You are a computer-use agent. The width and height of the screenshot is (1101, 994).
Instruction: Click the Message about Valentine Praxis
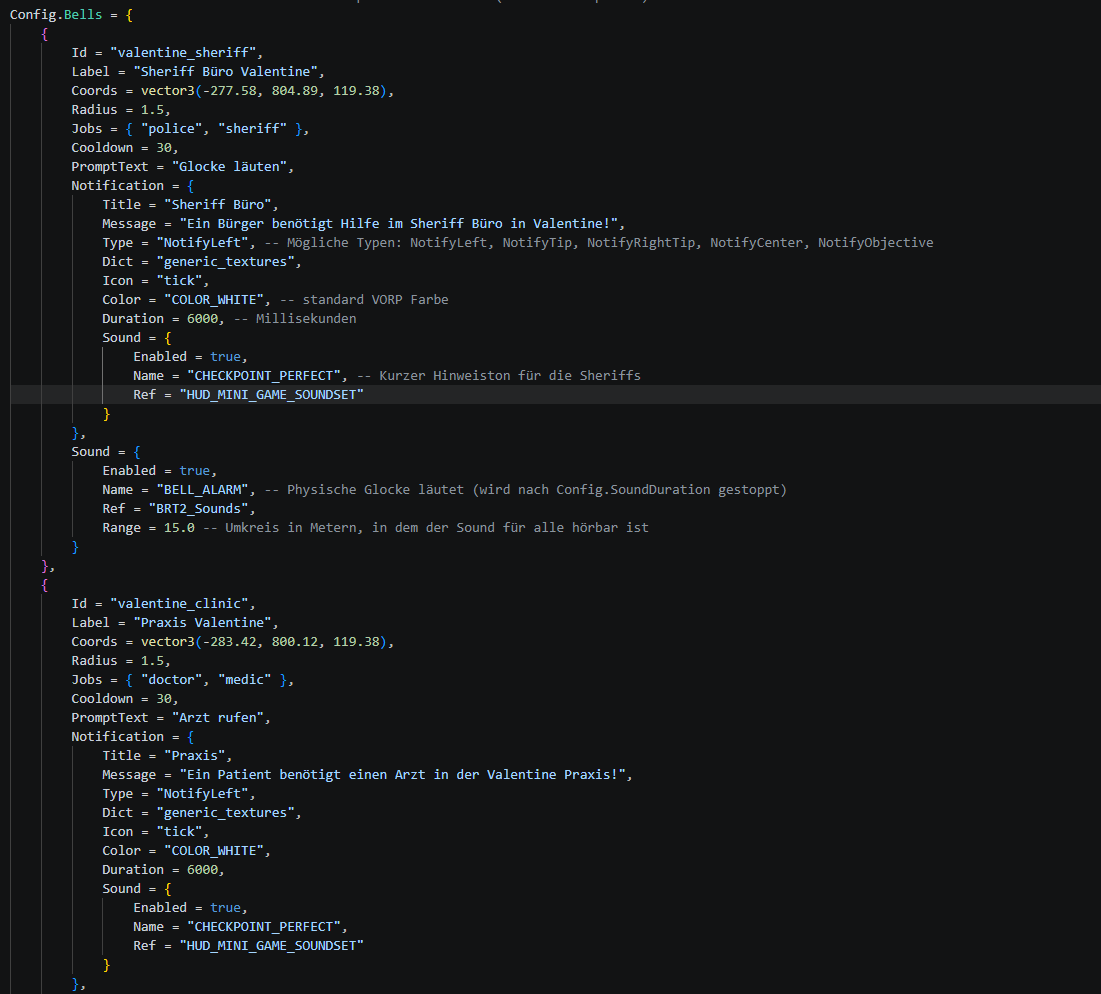[402, 774]
